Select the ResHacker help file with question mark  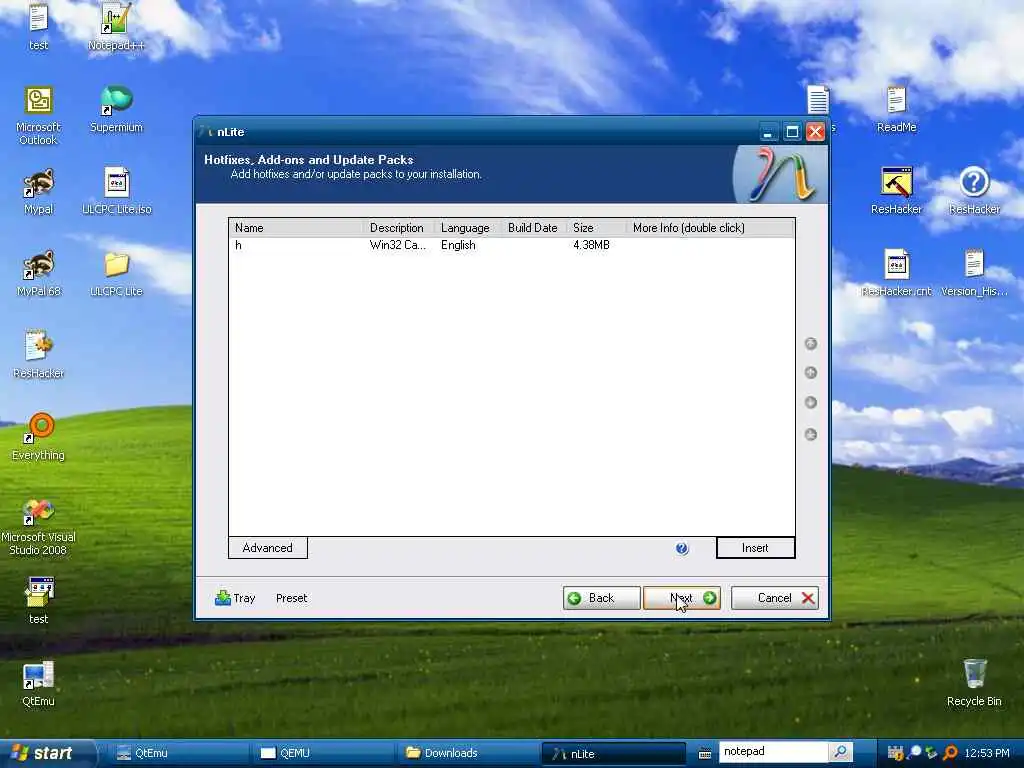click(974, 191)
